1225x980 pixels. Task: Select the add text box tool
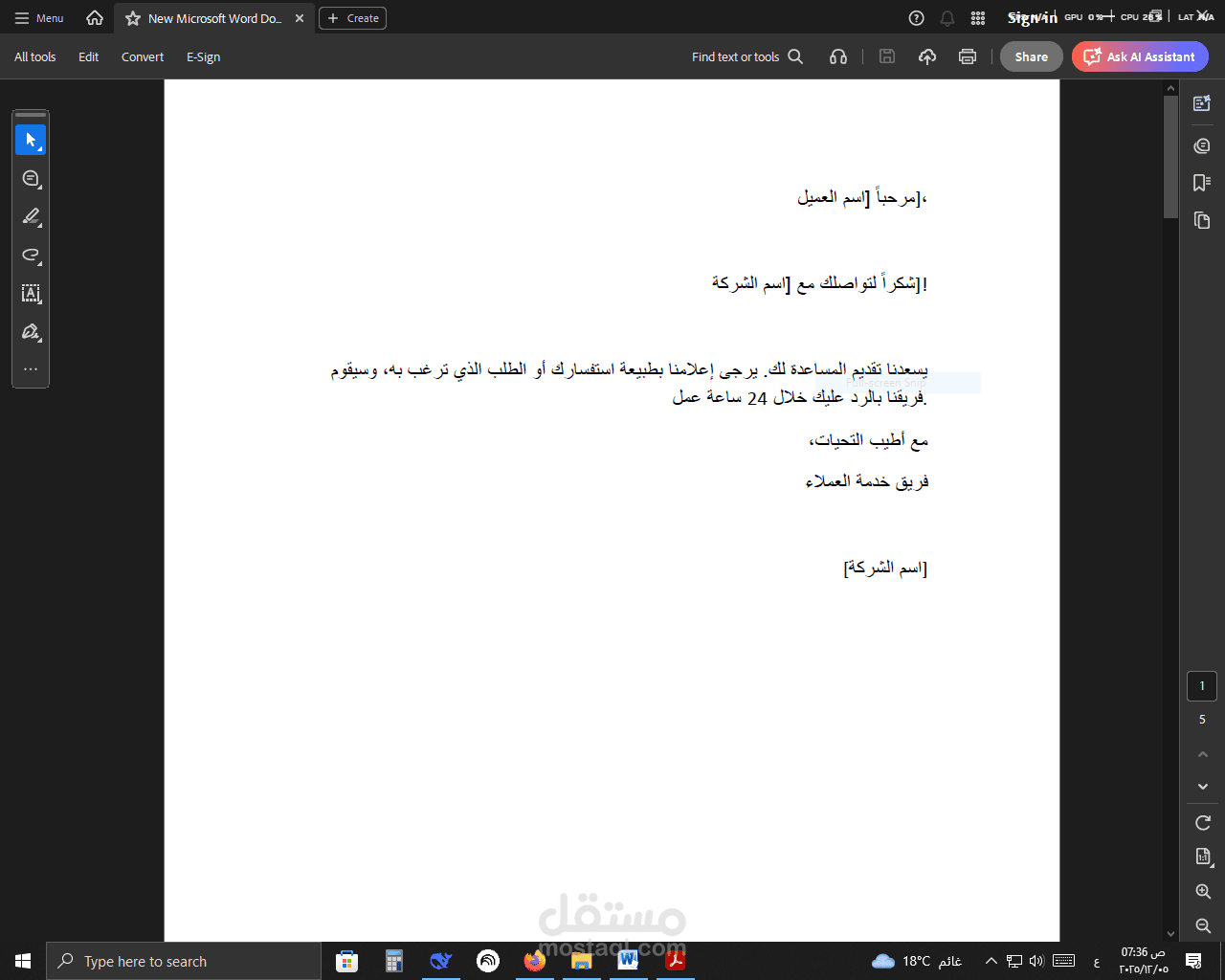(x=31, y=294)
